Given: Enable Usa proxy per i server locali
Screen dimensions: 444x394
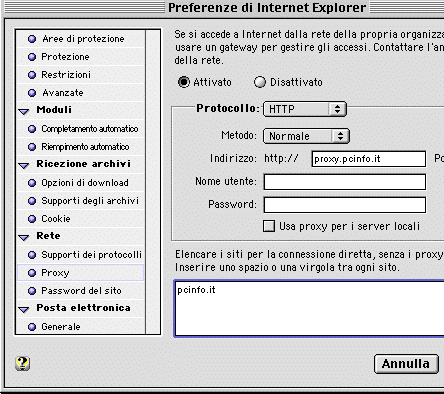Looking at the screenshot, I should point(269,226).
